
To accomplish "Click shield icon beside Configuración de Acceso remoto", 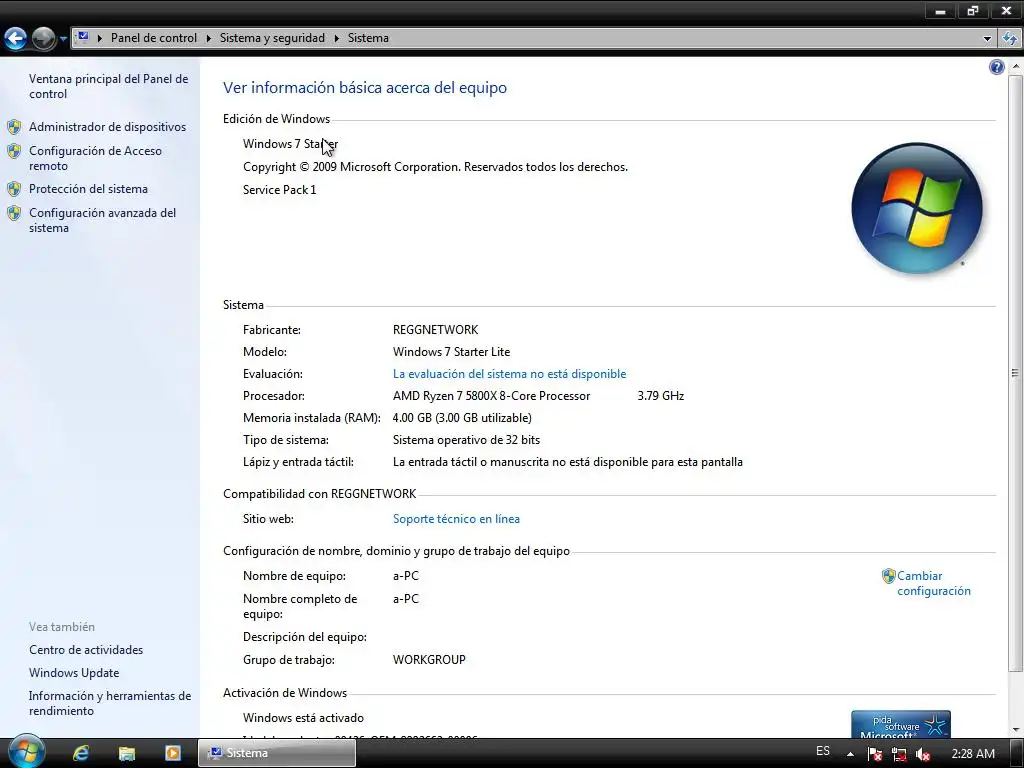I will pos(14,151).
